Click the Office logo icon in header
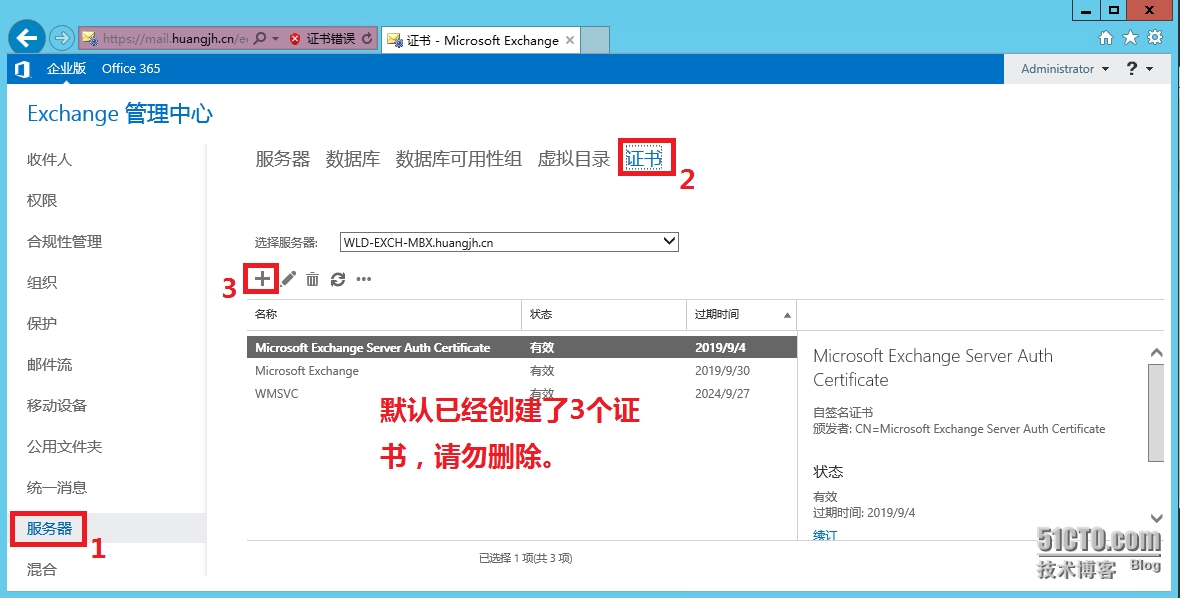 coord(23,69)
